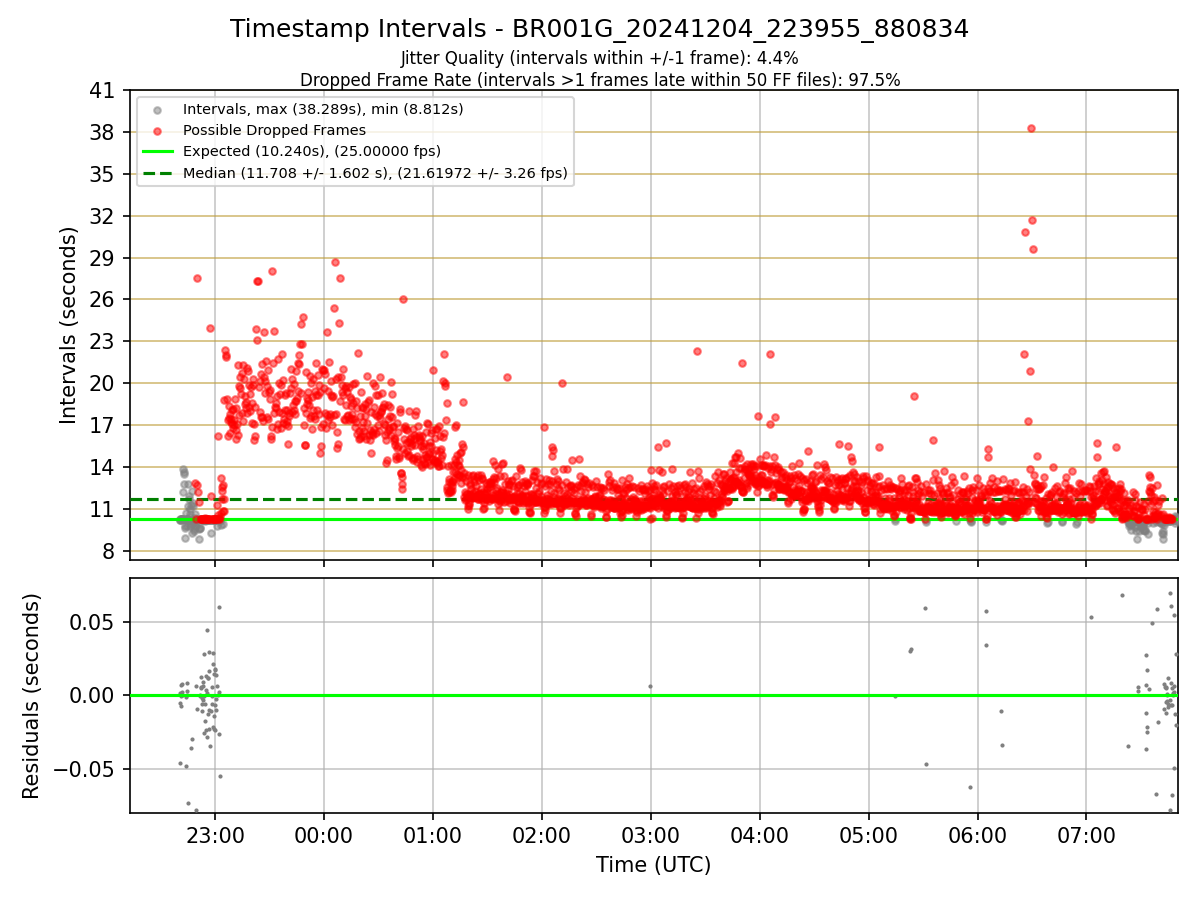Click the 'Time (UTC)' x-axis label
This screenshot has height=900, width=1200.
pyautogui.click(x=653, y=865)
